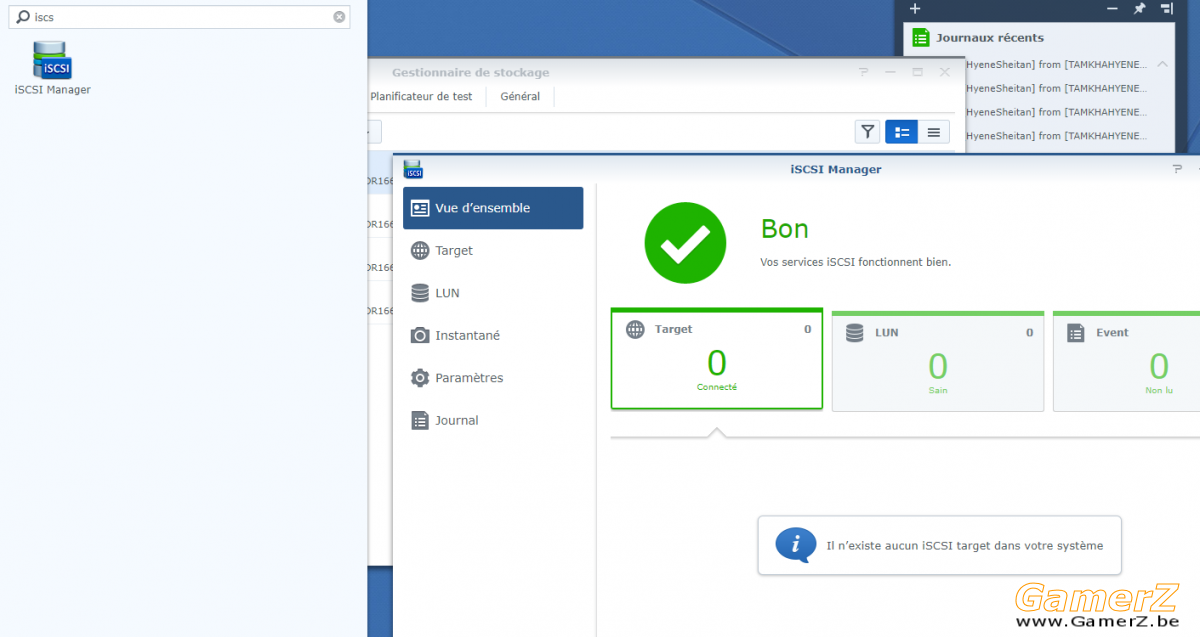The width and height of the screenshot is (1200, 637).
Task: Click the camera icon for Instantané
Action: pos(420,336)
